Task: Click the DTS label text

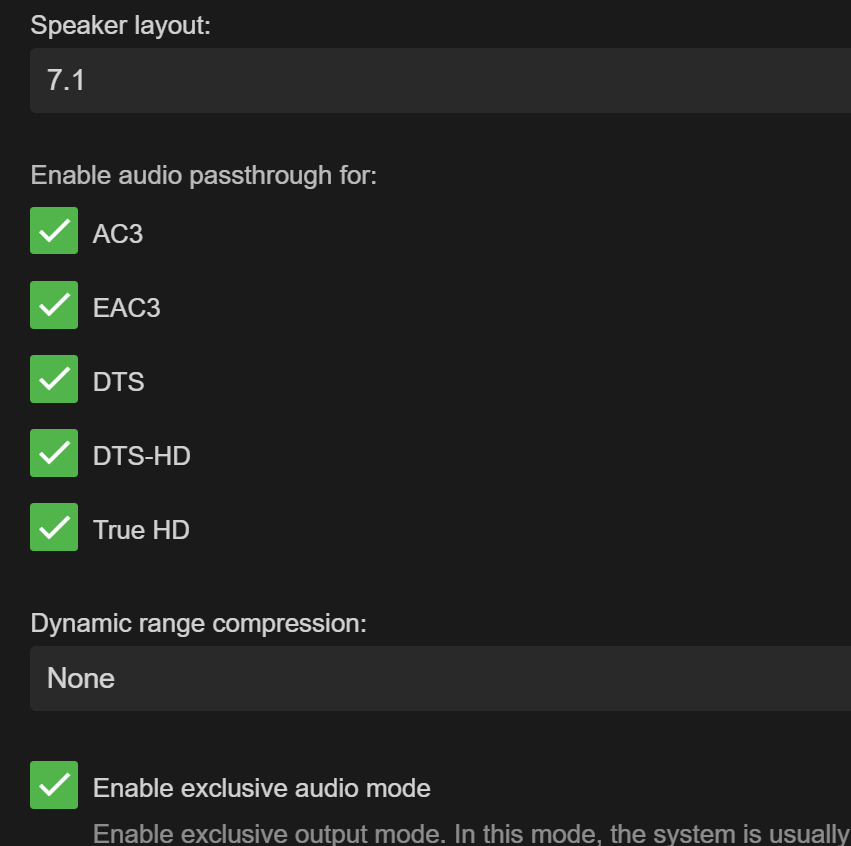Action: 118,382
